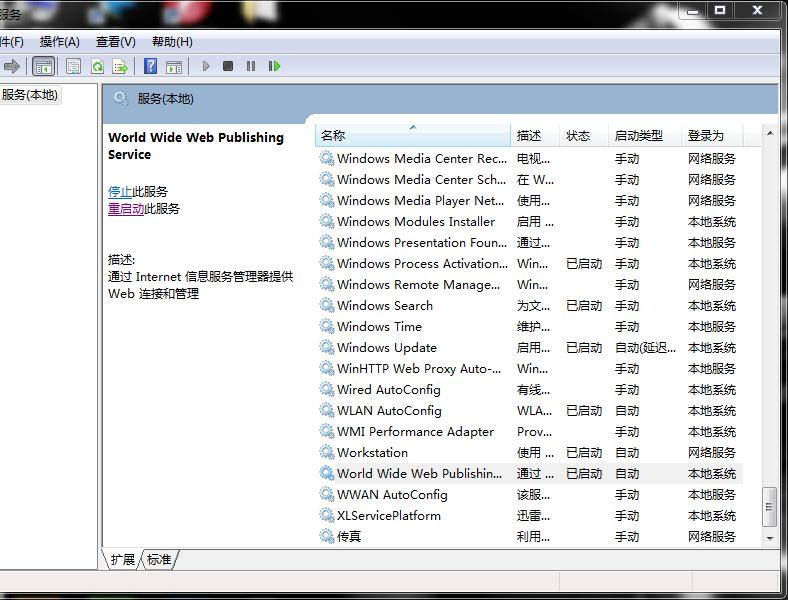Screen dimensions: 788x600
Task: Switch to the 标准 tab
Action: tap(159, 559)
